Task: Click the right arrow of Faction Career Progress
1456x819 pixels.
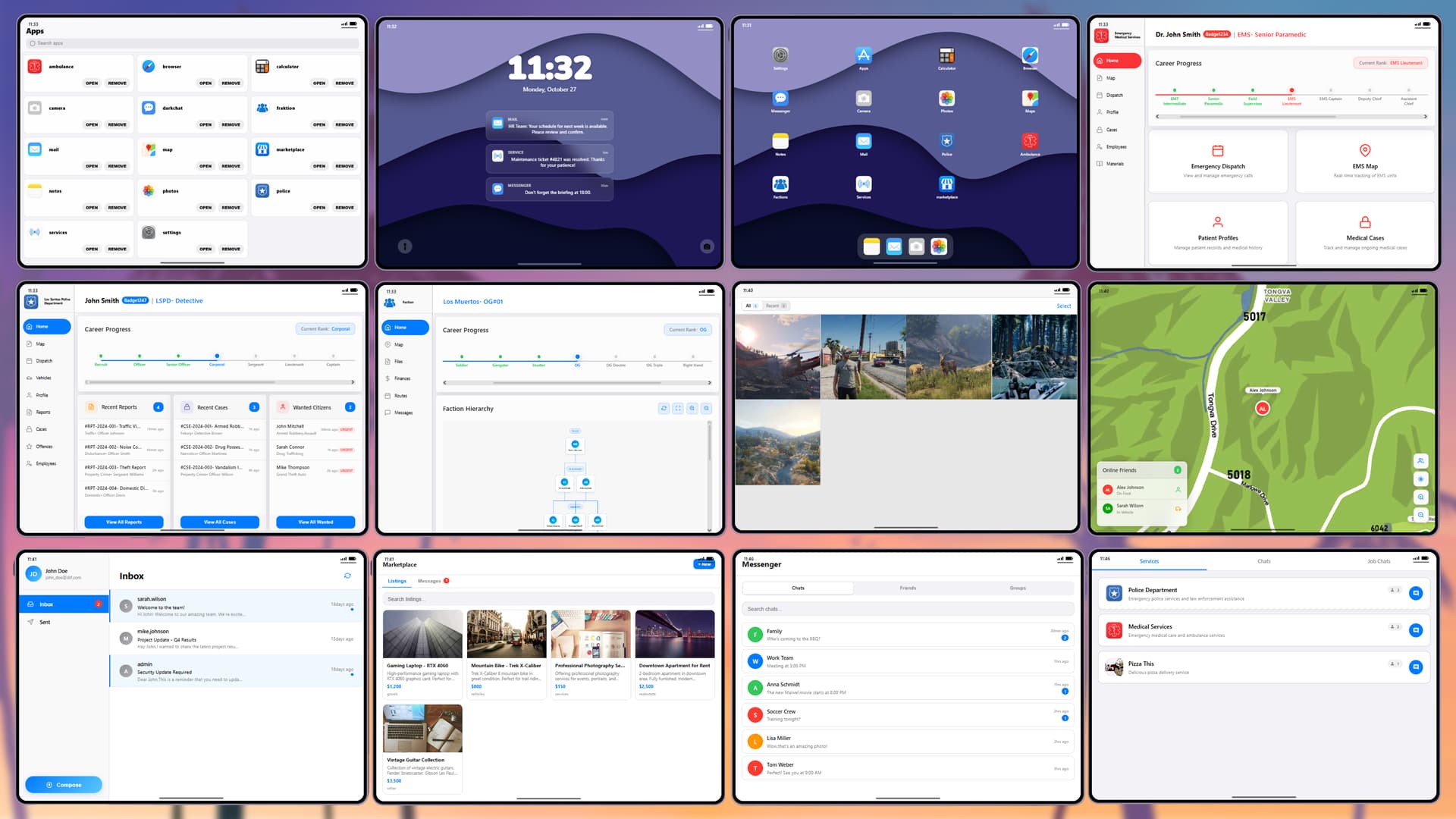Action: 709,383
